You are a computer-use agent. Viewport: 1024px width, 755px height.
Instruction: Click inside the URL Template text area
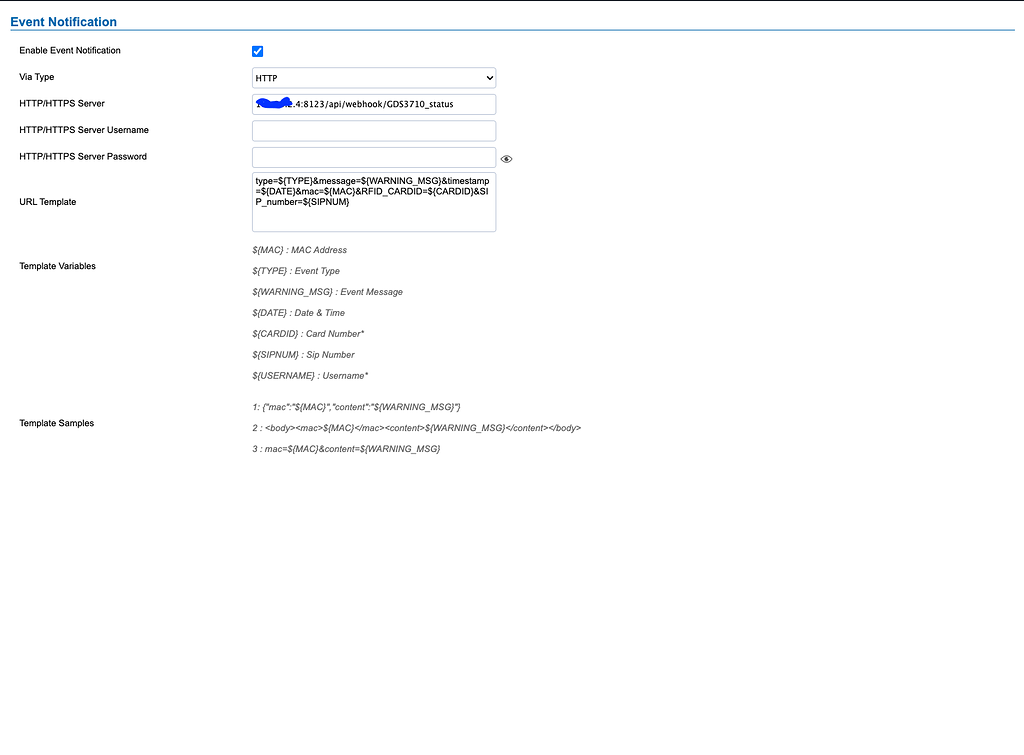pyautogui.click(x=373, y=200)
